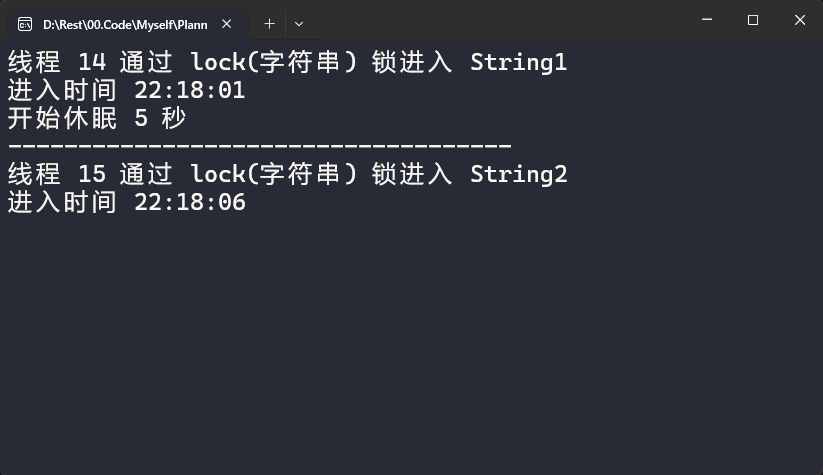Close the terminal window
The image size is (823, 475).
point(799,20)
